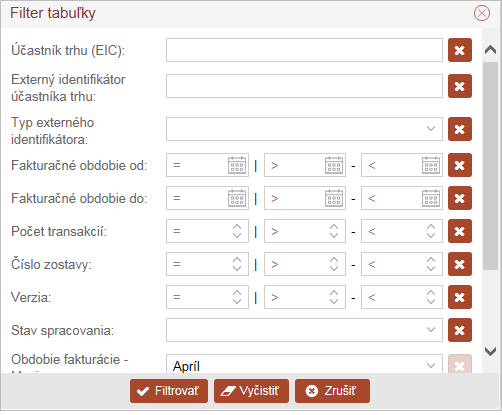Image resolution: width=502 pixels, height=415 pixels.
Task: Open calendar for Fakturačné obdobie od equals
Action: (237, 165)
